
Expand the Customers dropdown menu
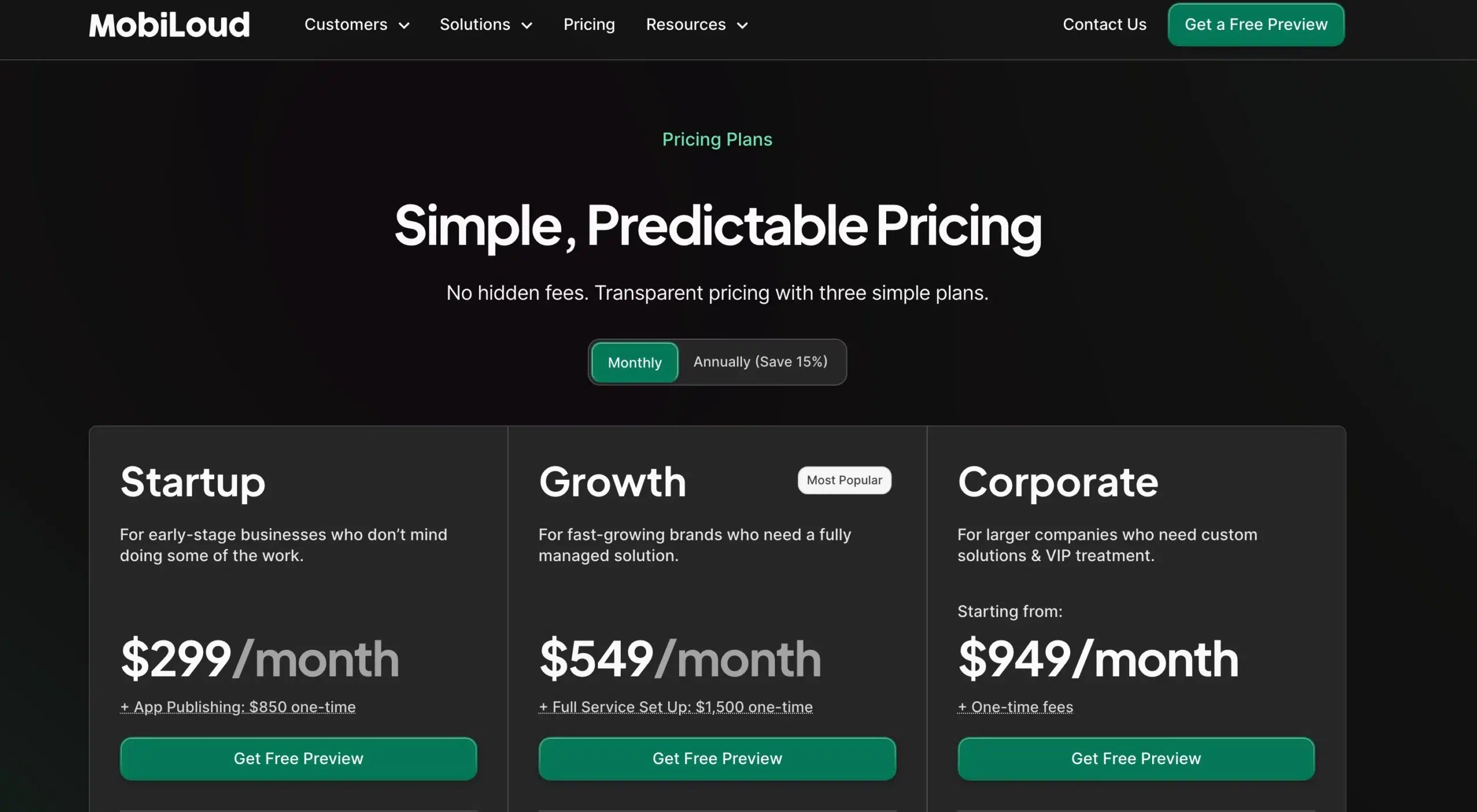pyautogui.click(x=358, y=24)
